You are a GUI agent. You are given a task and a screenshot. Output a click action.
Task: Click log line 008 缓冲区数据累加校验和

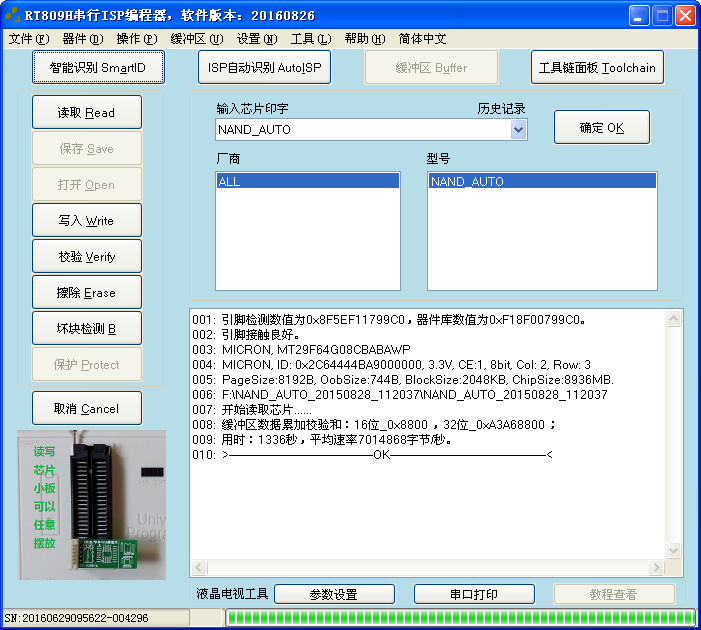pos(374,424)
